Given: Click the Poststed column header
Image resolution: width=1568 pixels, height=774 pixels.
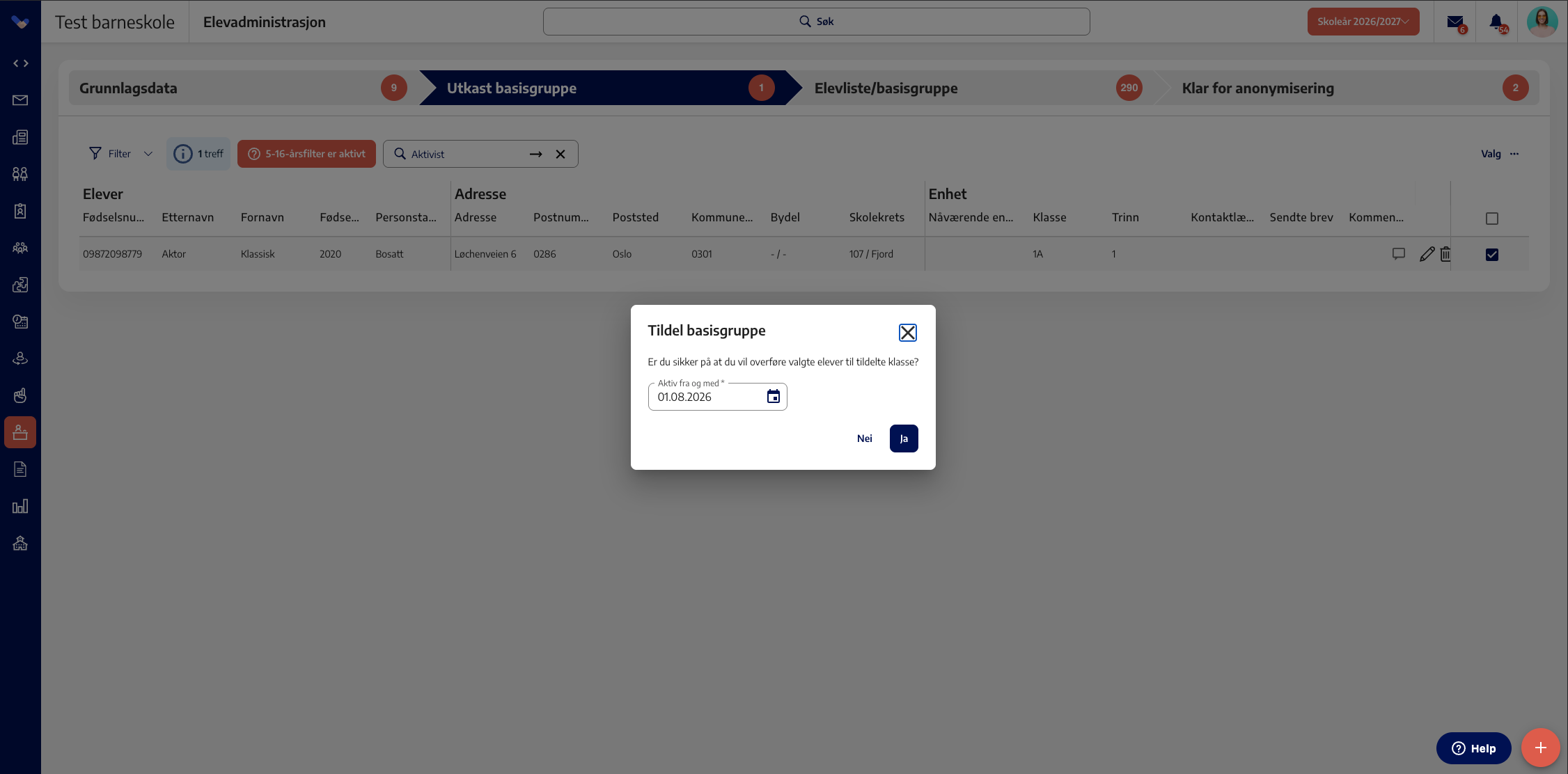Looking at the screenshot, I should 635,217.
